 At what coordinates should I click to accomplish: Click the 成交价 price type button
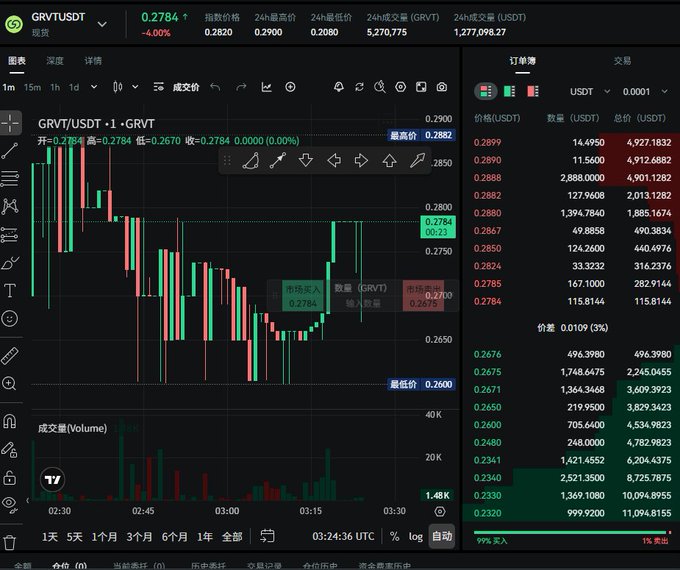(186, 87)
